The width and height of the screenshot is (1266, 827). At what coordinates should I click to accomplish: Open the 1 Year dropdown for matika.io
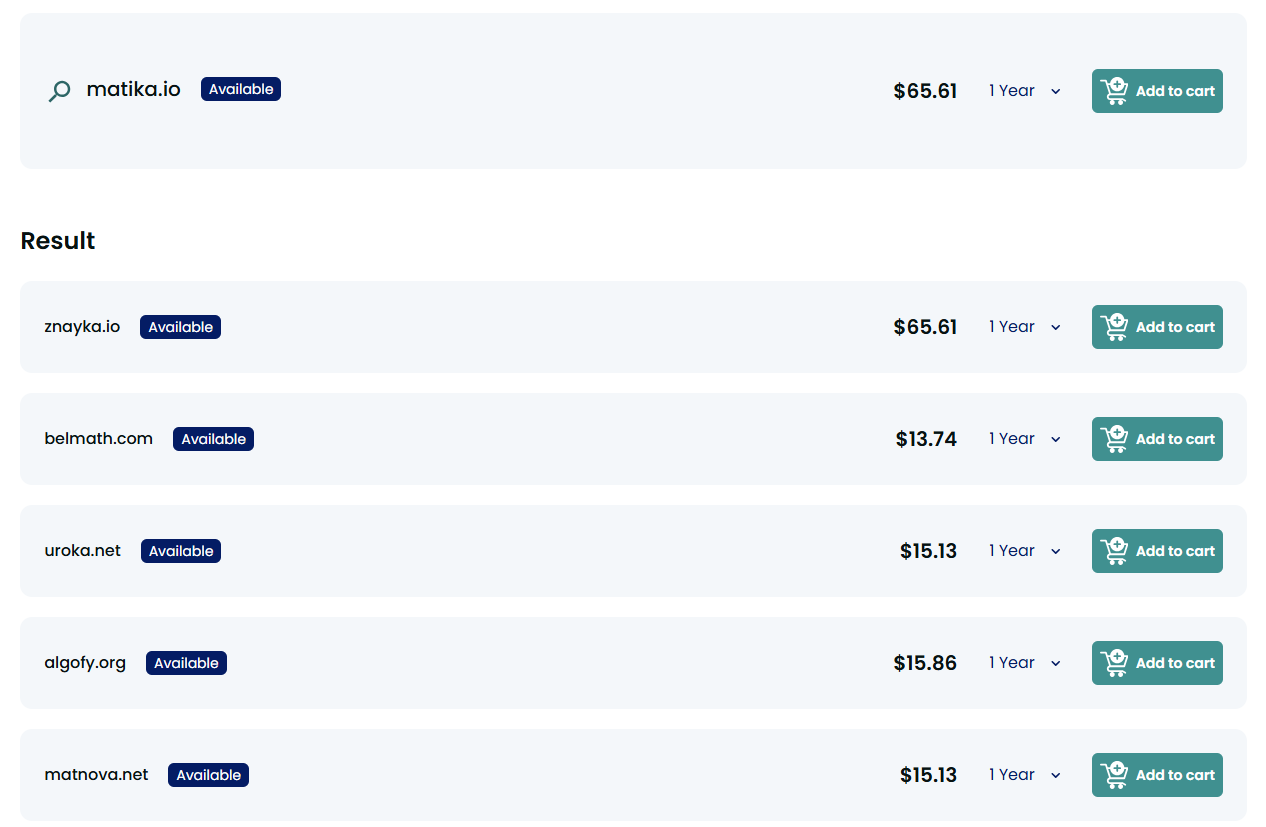point(1024,91)
